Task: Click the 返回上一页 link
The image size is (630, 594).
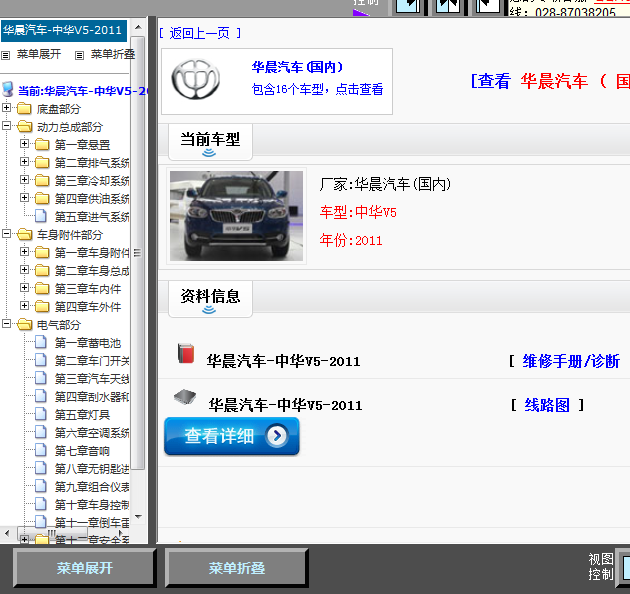Action: point(200,33)
